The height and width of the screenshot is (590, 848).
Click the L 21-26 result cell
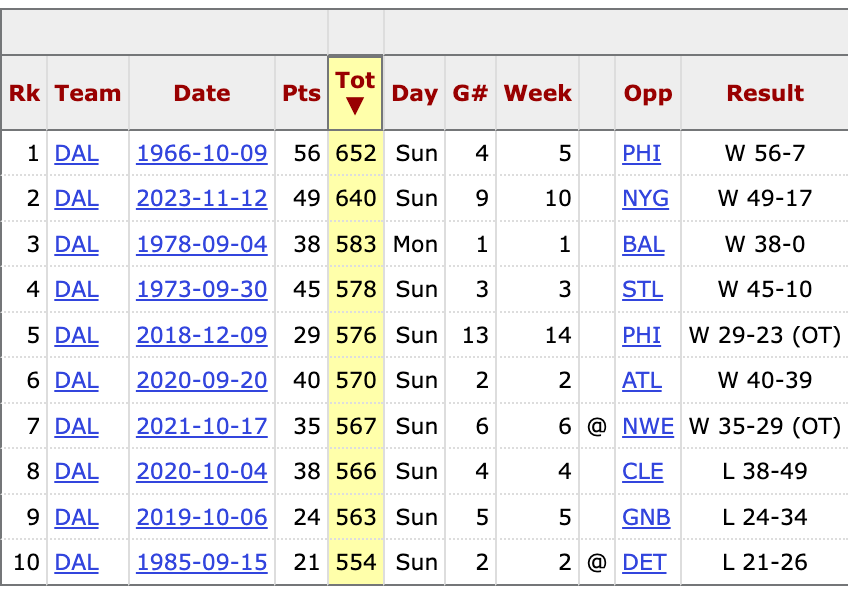coord(765,562)
